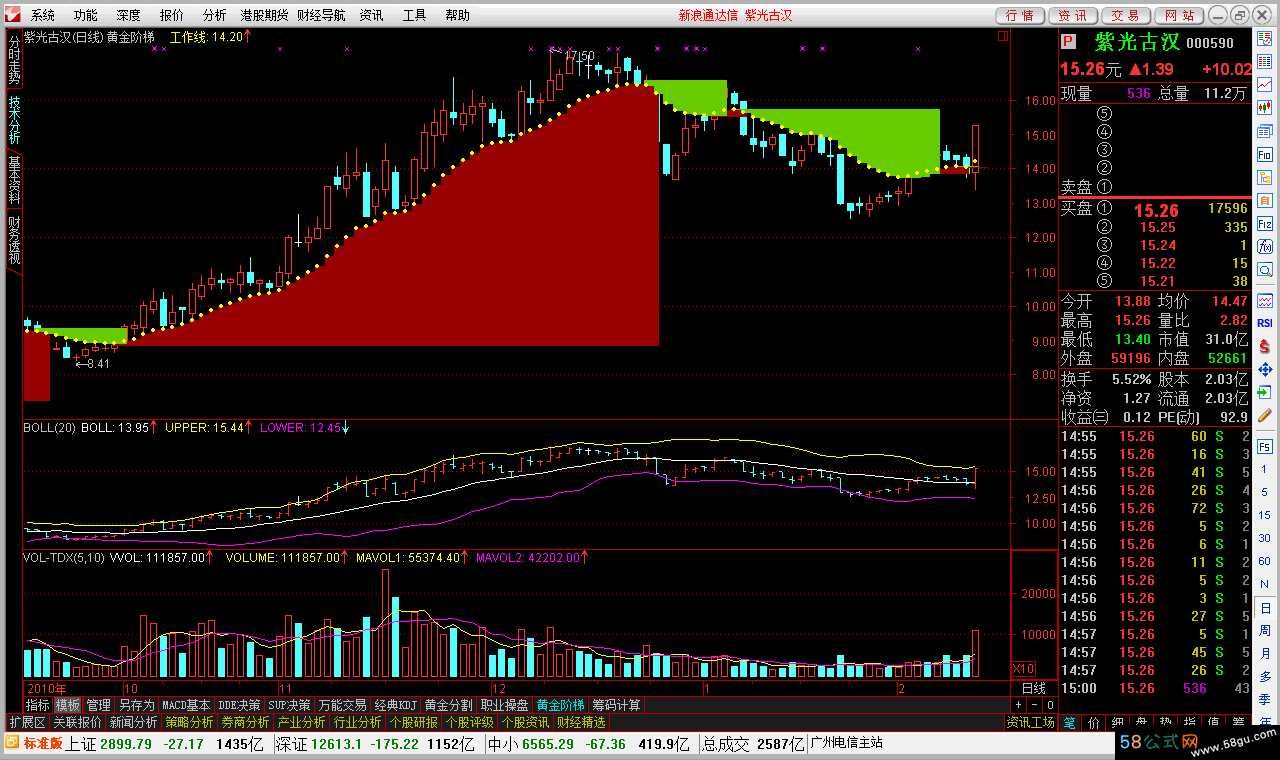Select the 价 tab under tick list
This screenshot has width=1280, height=760.
click(1092, 721)
